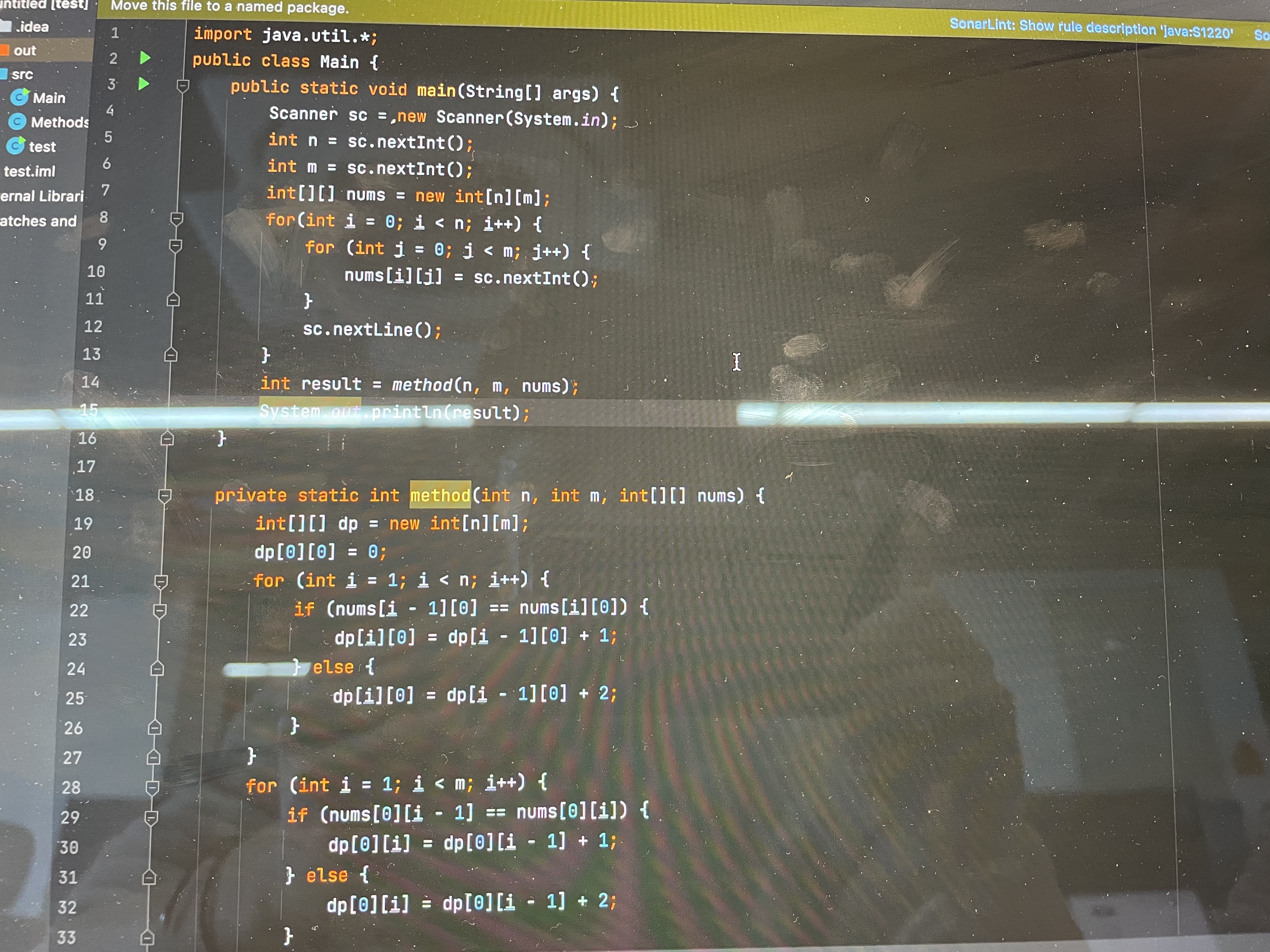Image resolution: width=1270 pixels, height=952 pixels.
Task: Select the orange out folder
Action: (x=5, y=50)
